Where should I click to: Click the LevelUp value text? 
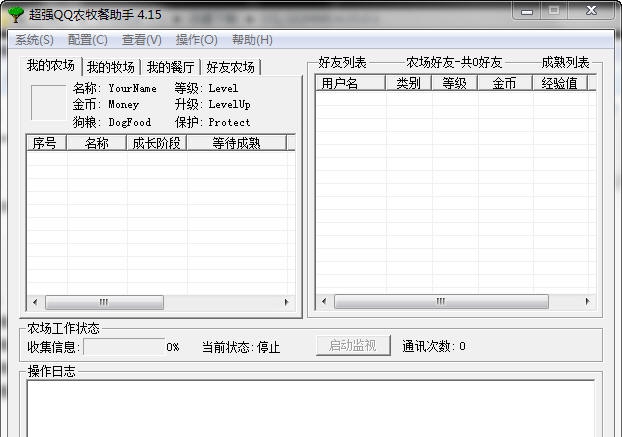229,105
